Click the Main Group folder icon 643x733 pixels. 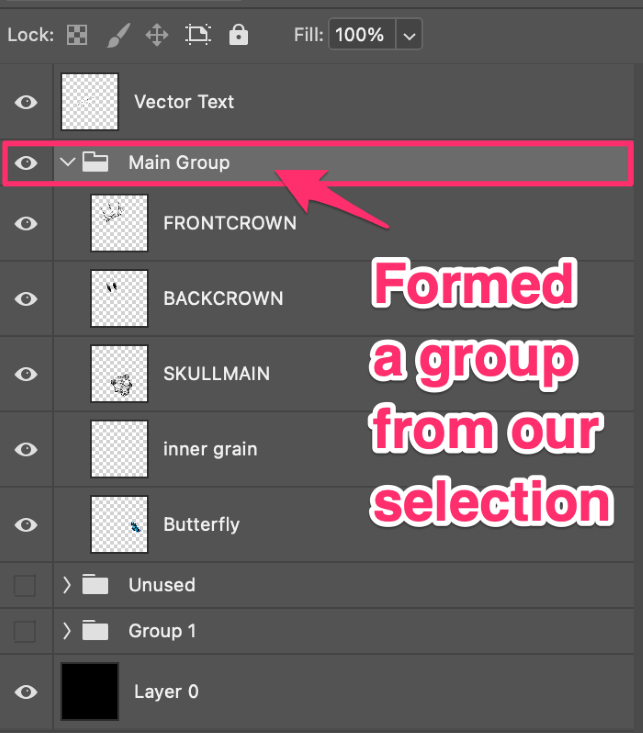click(95, 162)
